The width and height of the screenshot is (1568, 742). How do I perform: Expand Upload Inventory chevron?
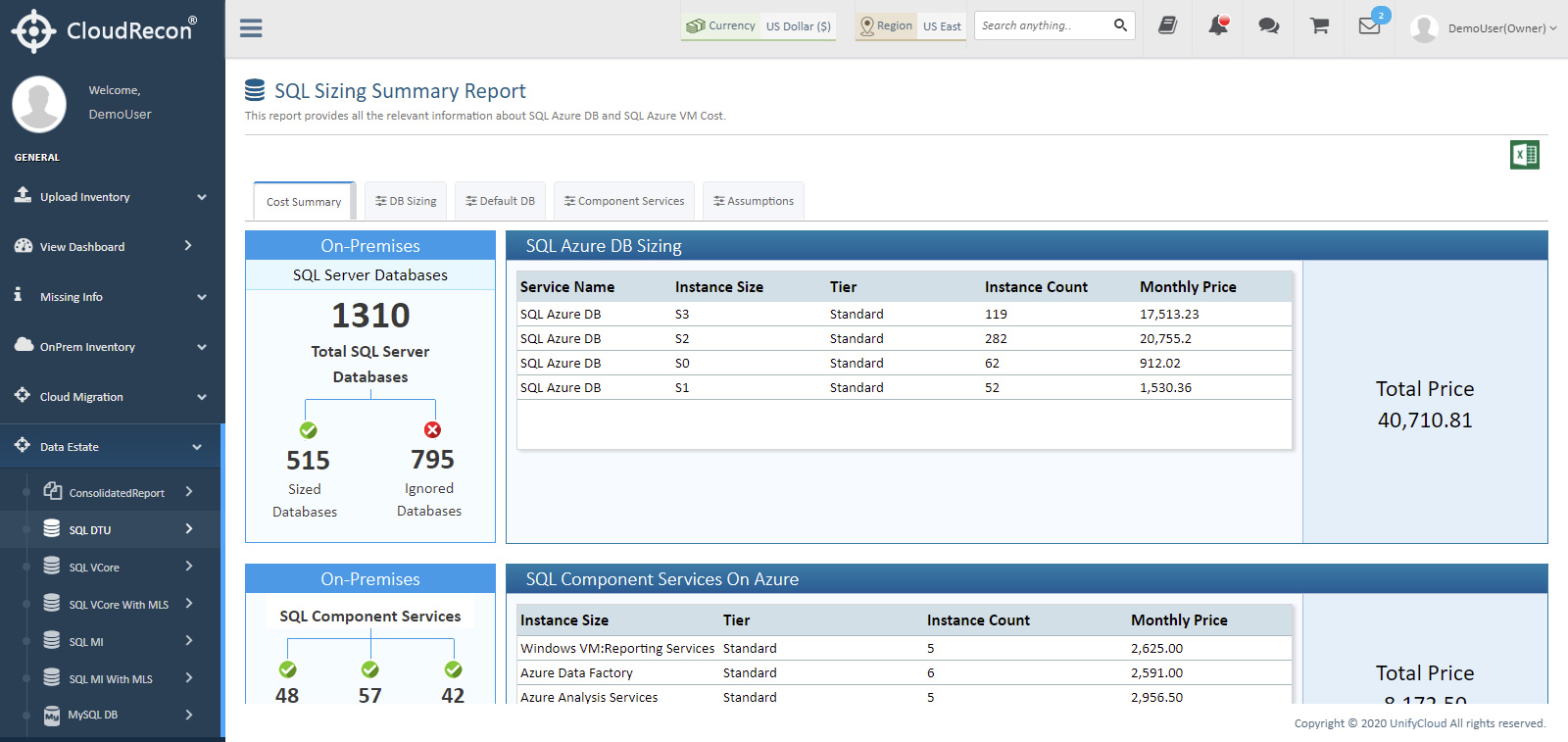(202, 197)
